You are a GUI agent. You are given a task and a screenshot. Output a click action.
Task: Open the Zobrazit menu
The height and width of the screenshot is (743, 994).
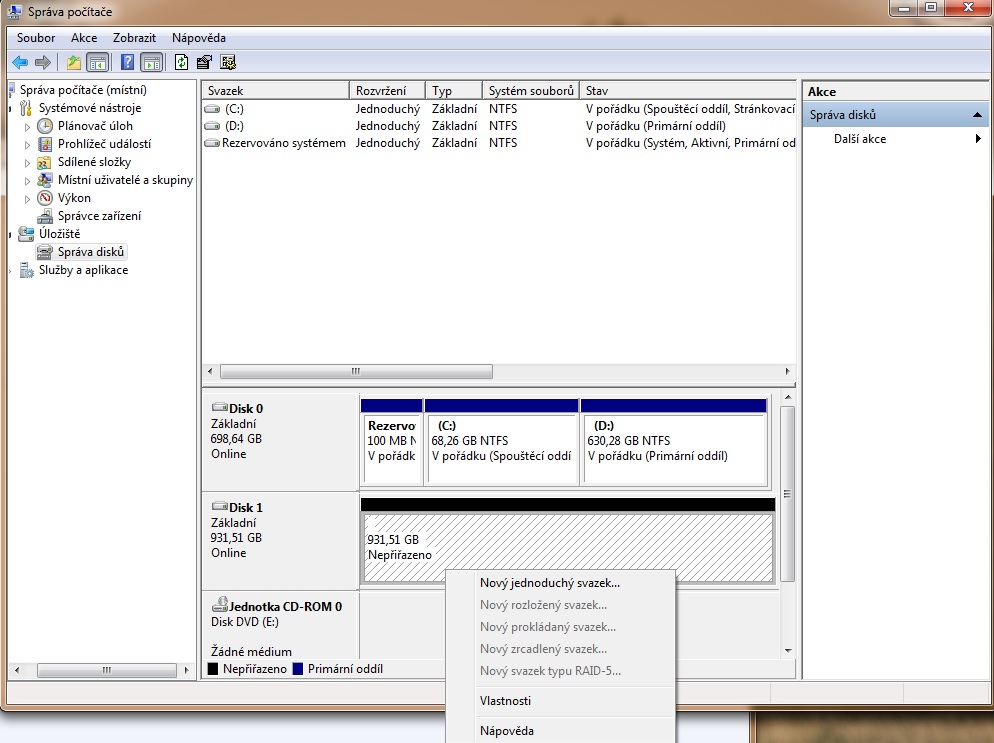(134, 38)
